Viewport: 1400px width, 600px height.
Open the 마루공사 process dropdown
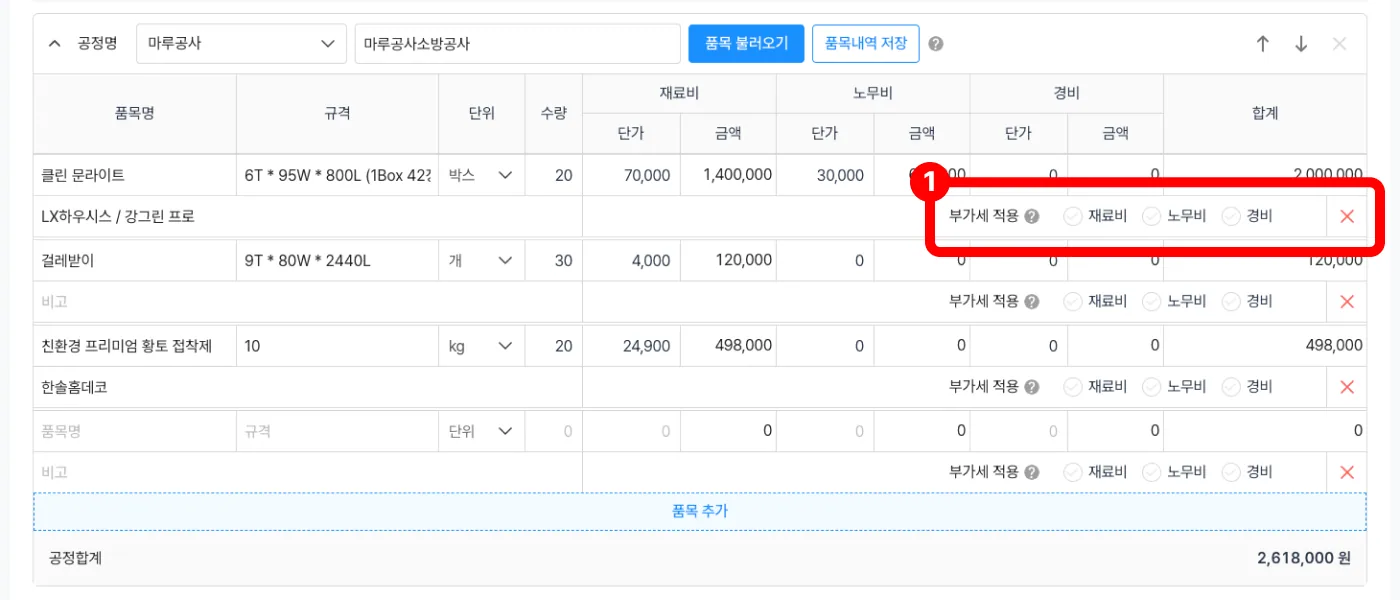[241, 44]
